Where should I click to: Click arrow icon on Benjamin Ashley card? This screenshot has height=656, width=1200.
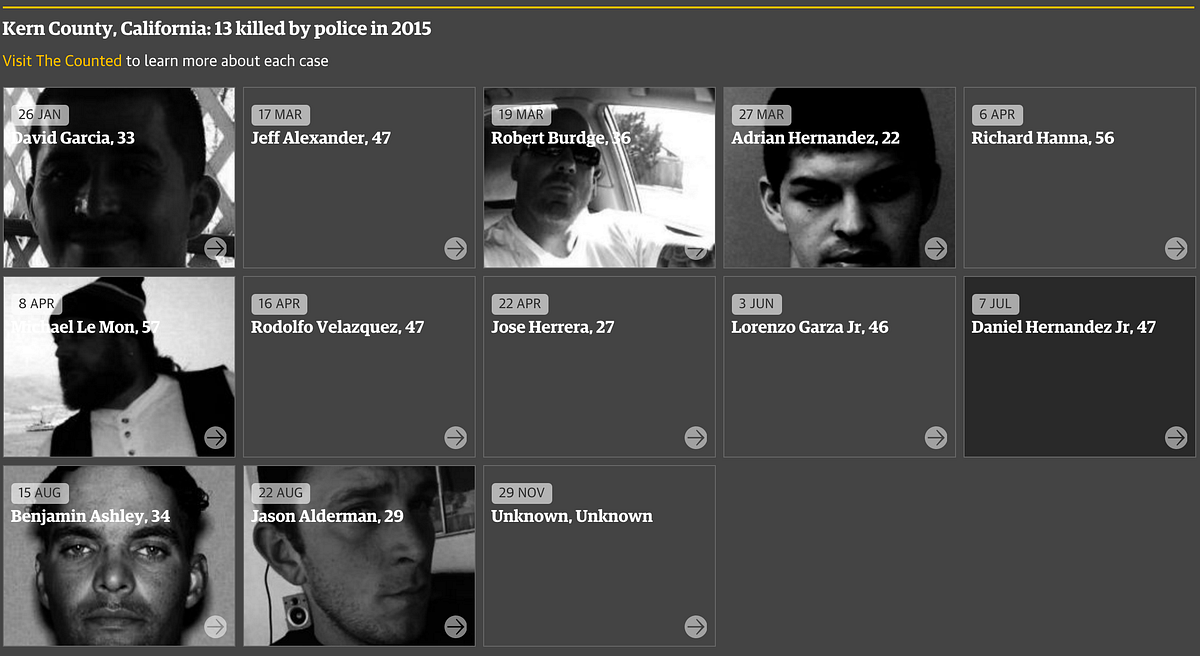point(215,626)
